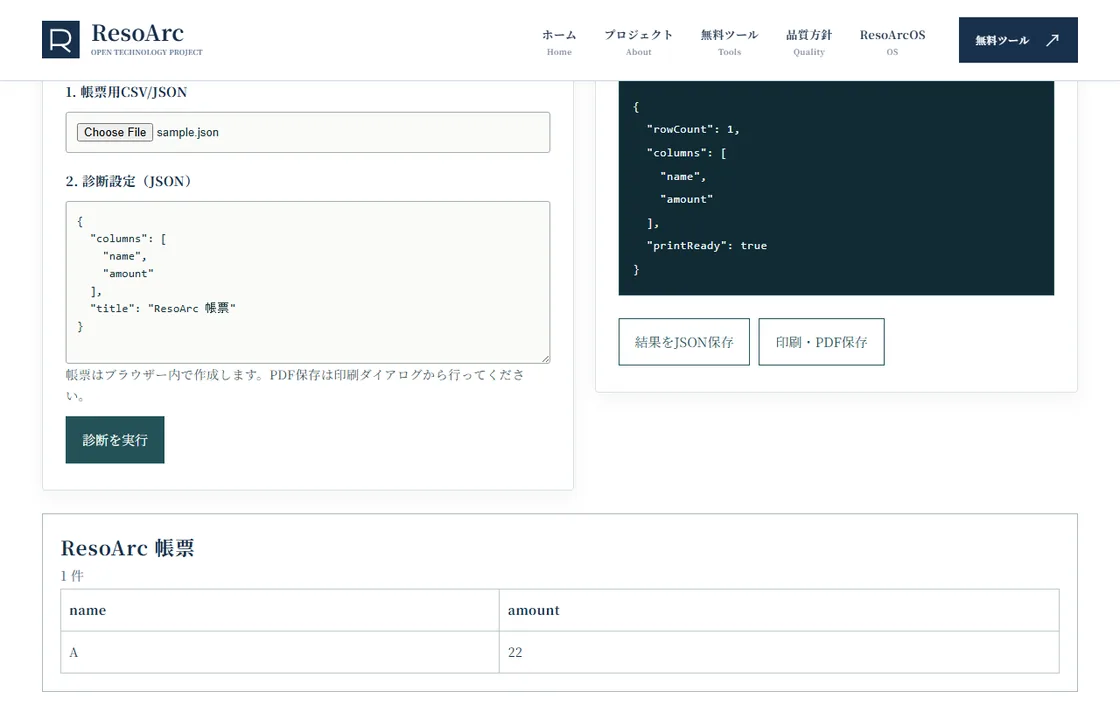Open the 品質方針 Quality menu item
Image resolution: width=1120 pixels, height=710 pixels.
pos(809,42)
